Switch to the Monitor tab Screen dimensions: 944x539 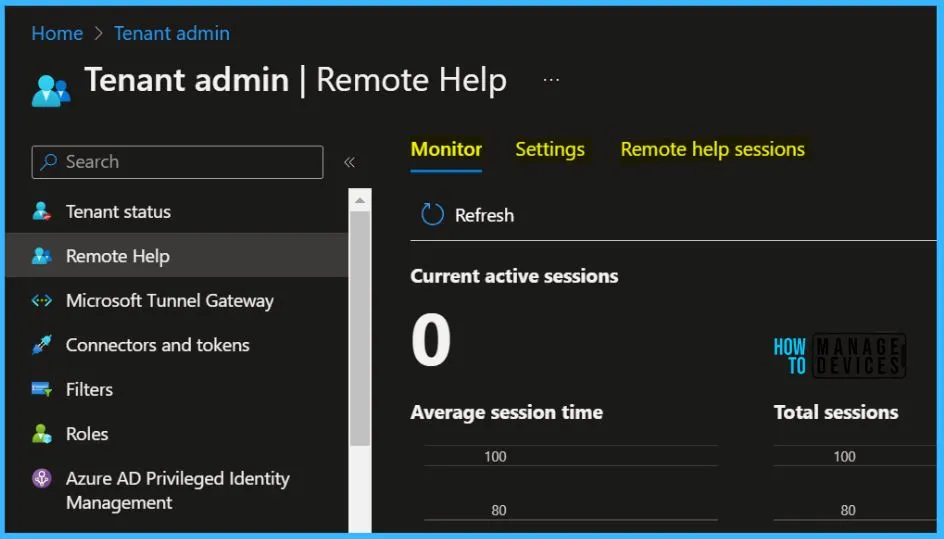click(446, 149)
